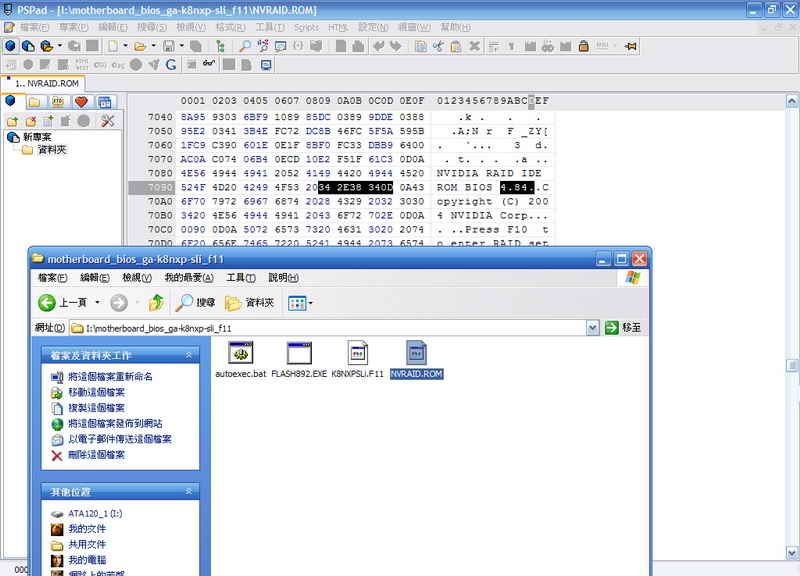800x576 pixels.
Task: Click the 搜尋 search toolbar button
Action: point(195,303)
